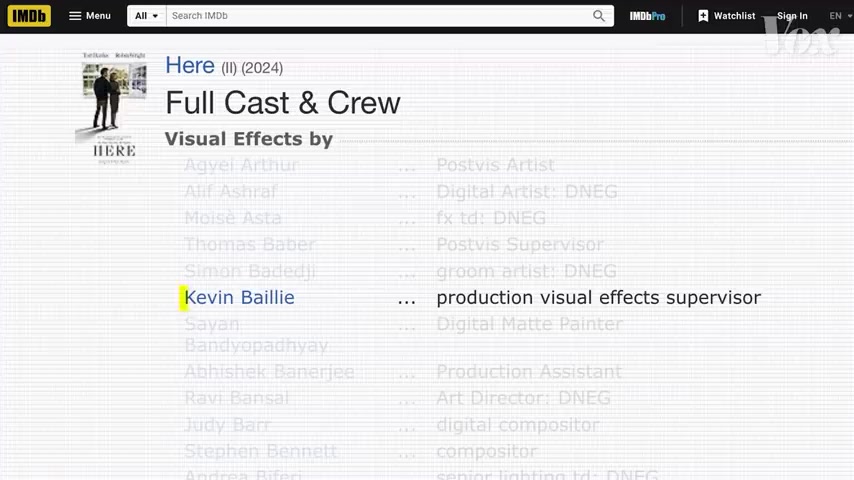
Task: Open Stephen Bennett's profile link
Action: pyautogui.click(x=261, y=451)
